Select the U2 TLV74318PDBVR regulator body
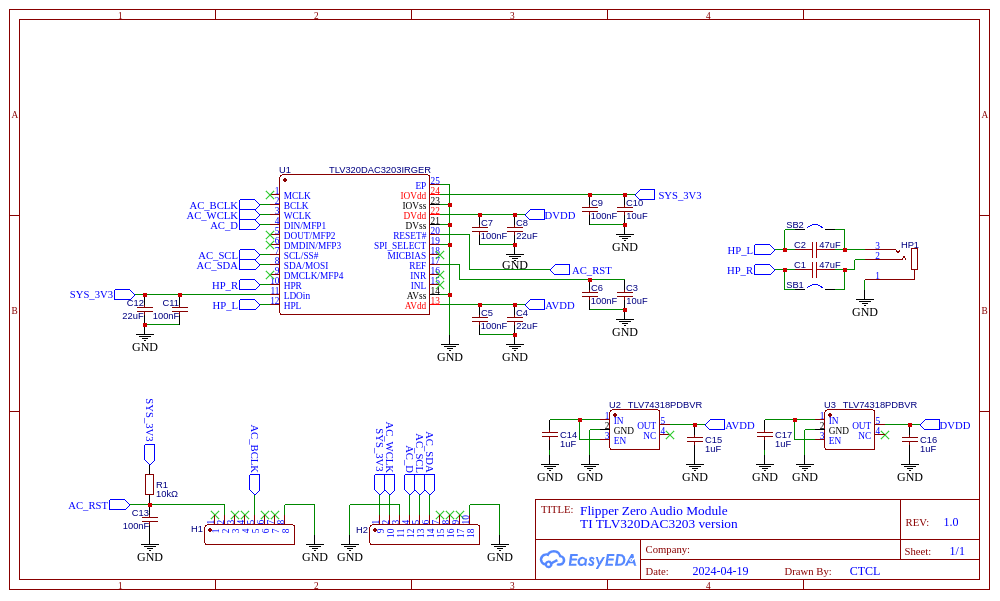The width and height of the screenshot is (1000, 601). 634,430
